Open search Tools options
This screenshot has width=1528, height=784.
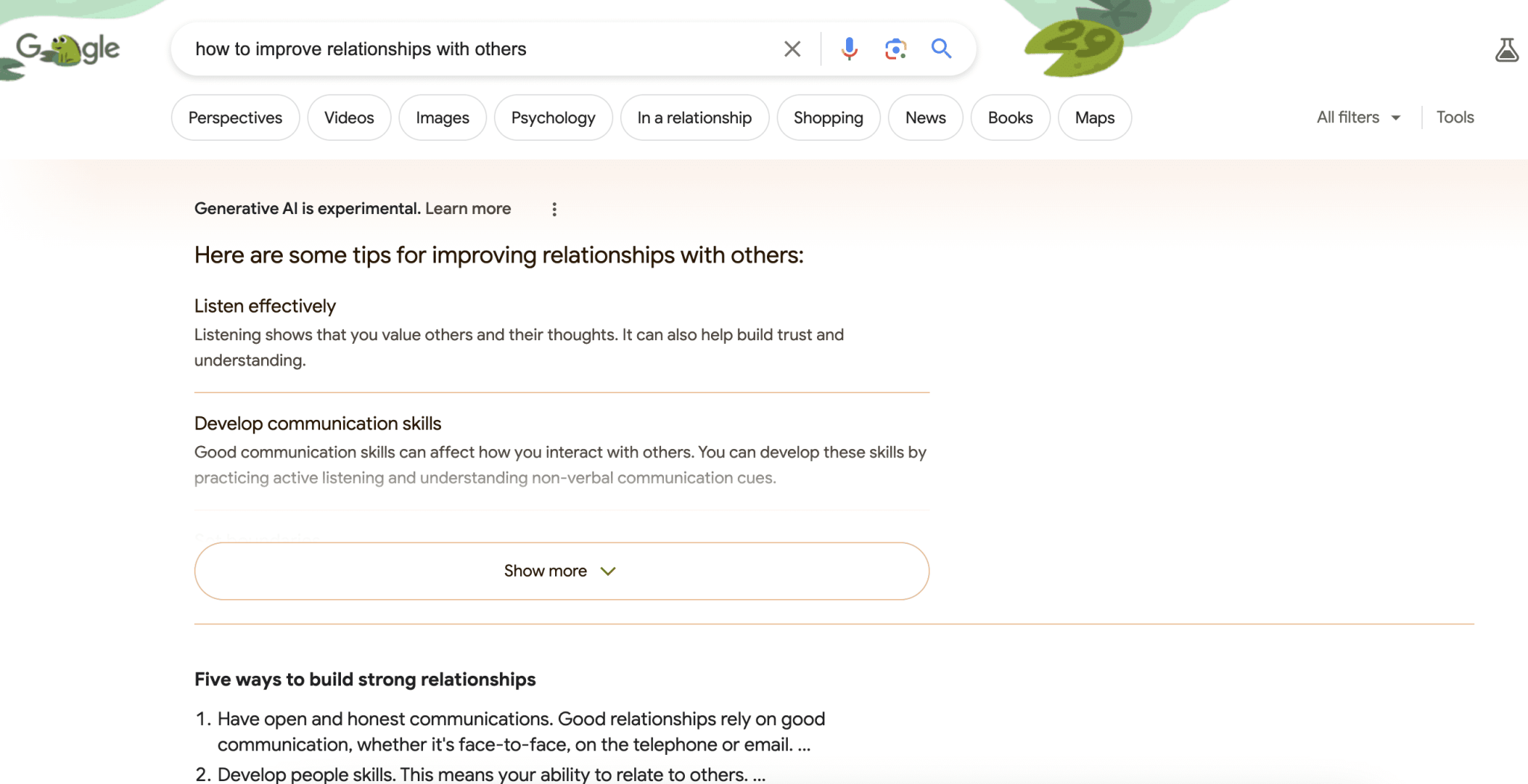click(x=1454, y=117)
